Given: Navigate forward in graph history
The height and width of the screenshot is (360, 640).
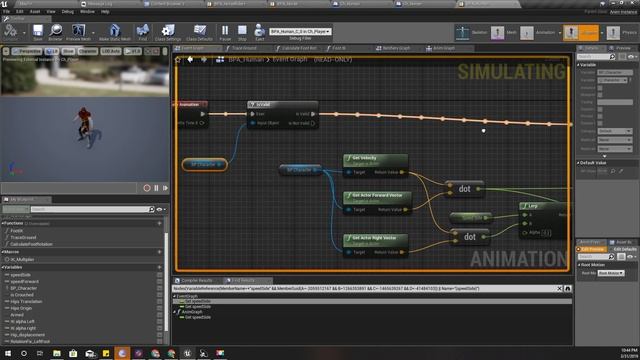Looking at the screenshot, I should pyautogui.click(x=204, y=60).
